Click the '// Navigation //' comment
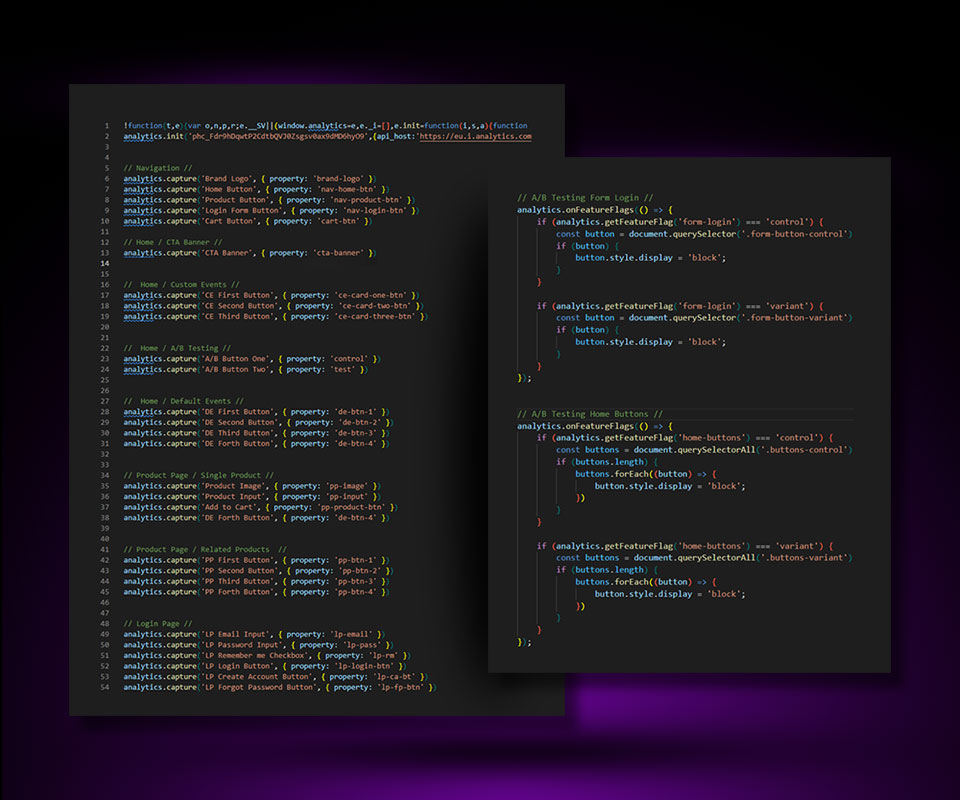Screen dimensions: 960x800 [158, 168]
